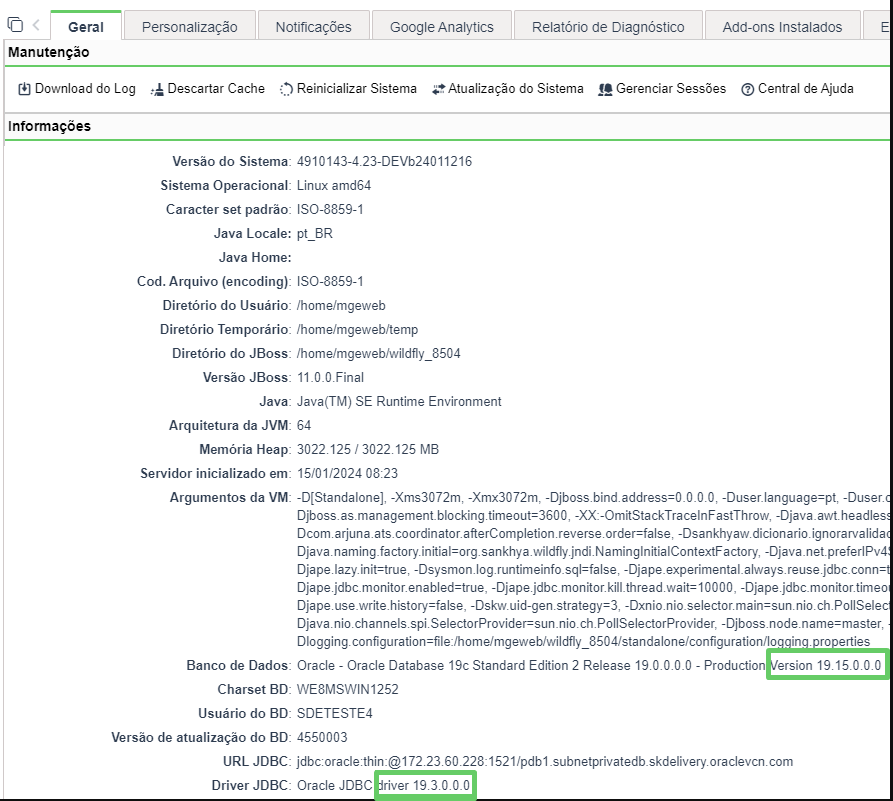Click the BD update version 4550003
The height and width of the screenshot is (801, 893).
(322, 737)
